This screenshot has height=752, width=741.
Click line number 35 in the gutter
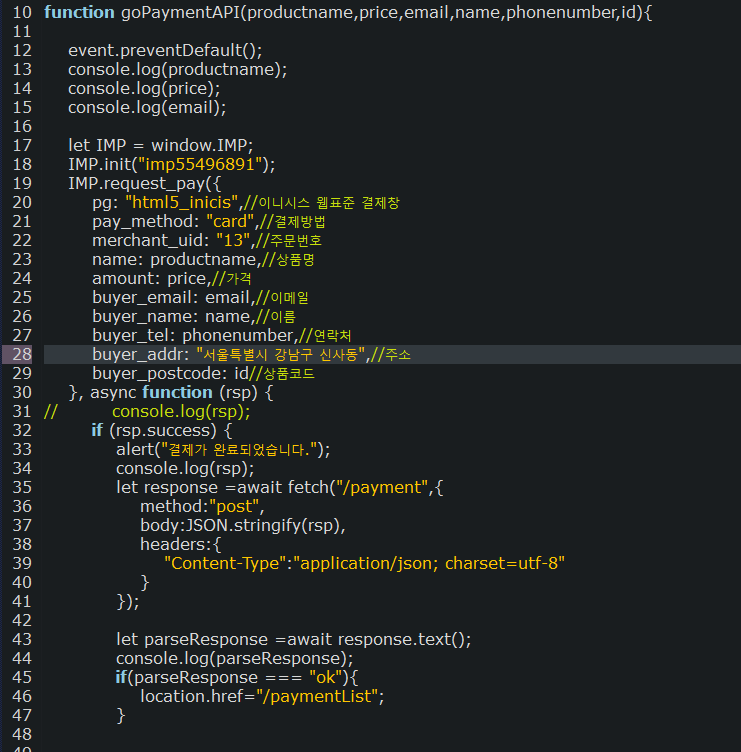coord(22,487)
